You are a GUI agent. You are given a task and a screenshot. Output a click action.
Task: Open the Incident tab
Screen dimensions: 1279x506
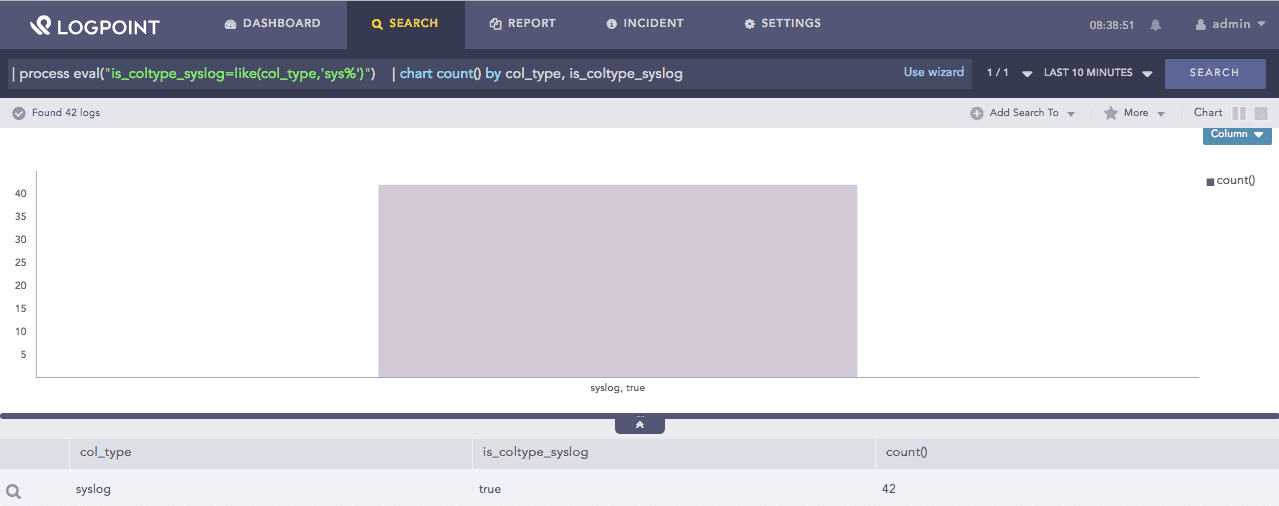pos(645,23)
